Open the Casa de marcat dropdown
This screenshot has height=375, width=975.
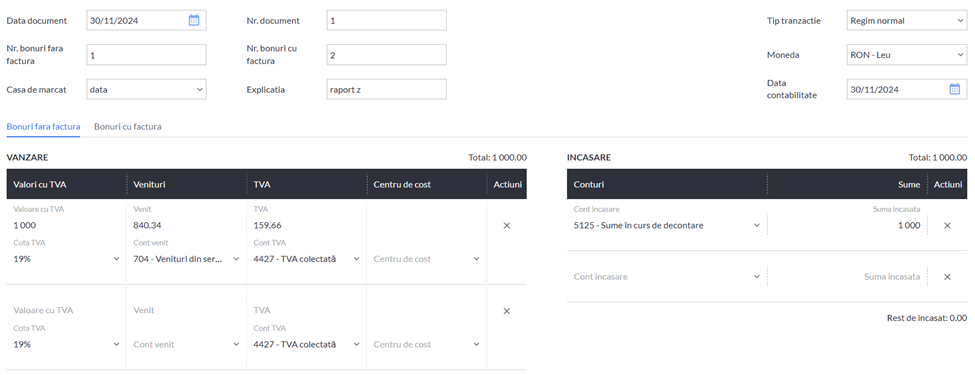coord(146,90)
